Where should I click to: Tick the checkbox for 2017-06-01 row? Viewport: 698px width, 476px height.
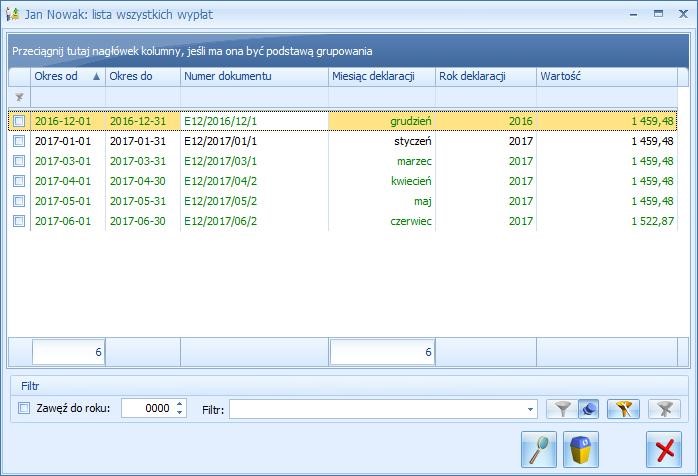pyautogui.click(x=19, y=221)
